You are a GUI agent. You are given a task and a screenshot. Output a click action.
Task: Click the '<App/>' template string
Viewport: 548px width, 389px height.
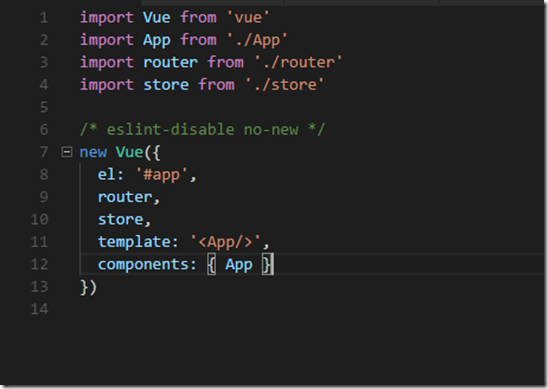click(x=225, y=242)
